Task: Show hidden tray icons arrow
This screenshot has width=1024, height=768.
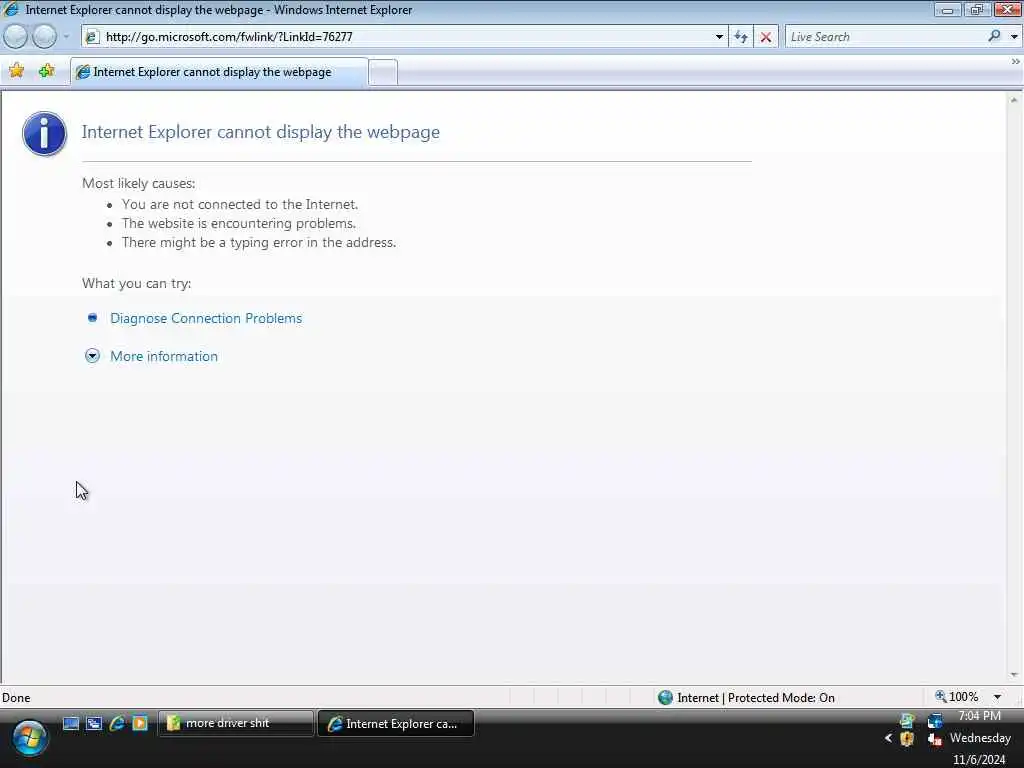Action: [888, 738]
